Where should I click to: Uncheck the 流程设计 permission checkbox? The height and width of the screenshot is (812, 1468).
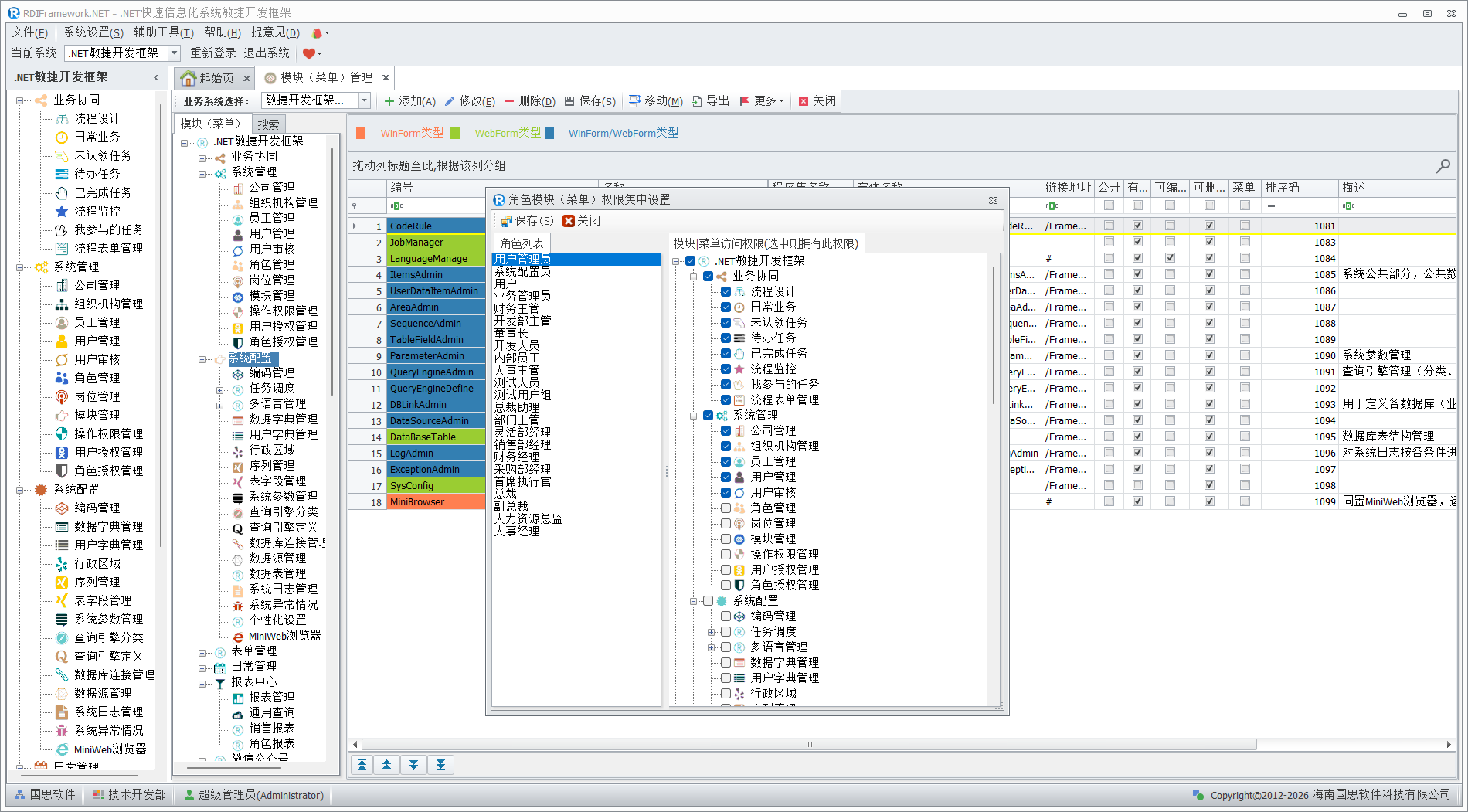click(x=726, y=291)
